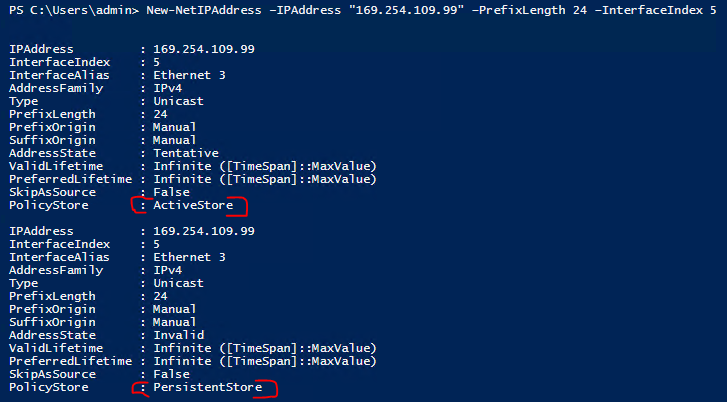Click the AddressState label beside Invalid
Screen dimensions: 727x402
(x=48, y=334)
